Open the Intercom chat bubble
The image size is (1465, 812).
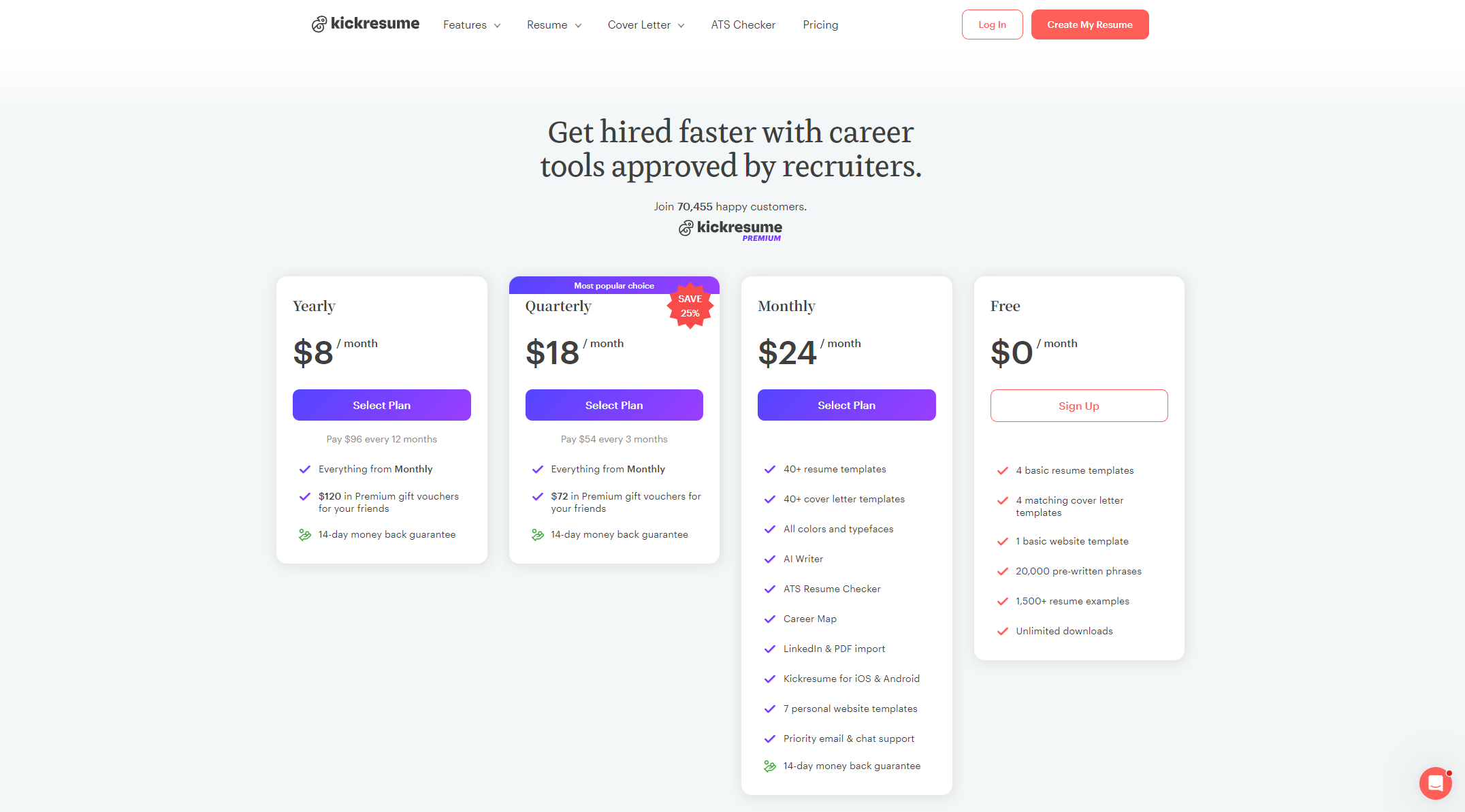(1436, 783)
